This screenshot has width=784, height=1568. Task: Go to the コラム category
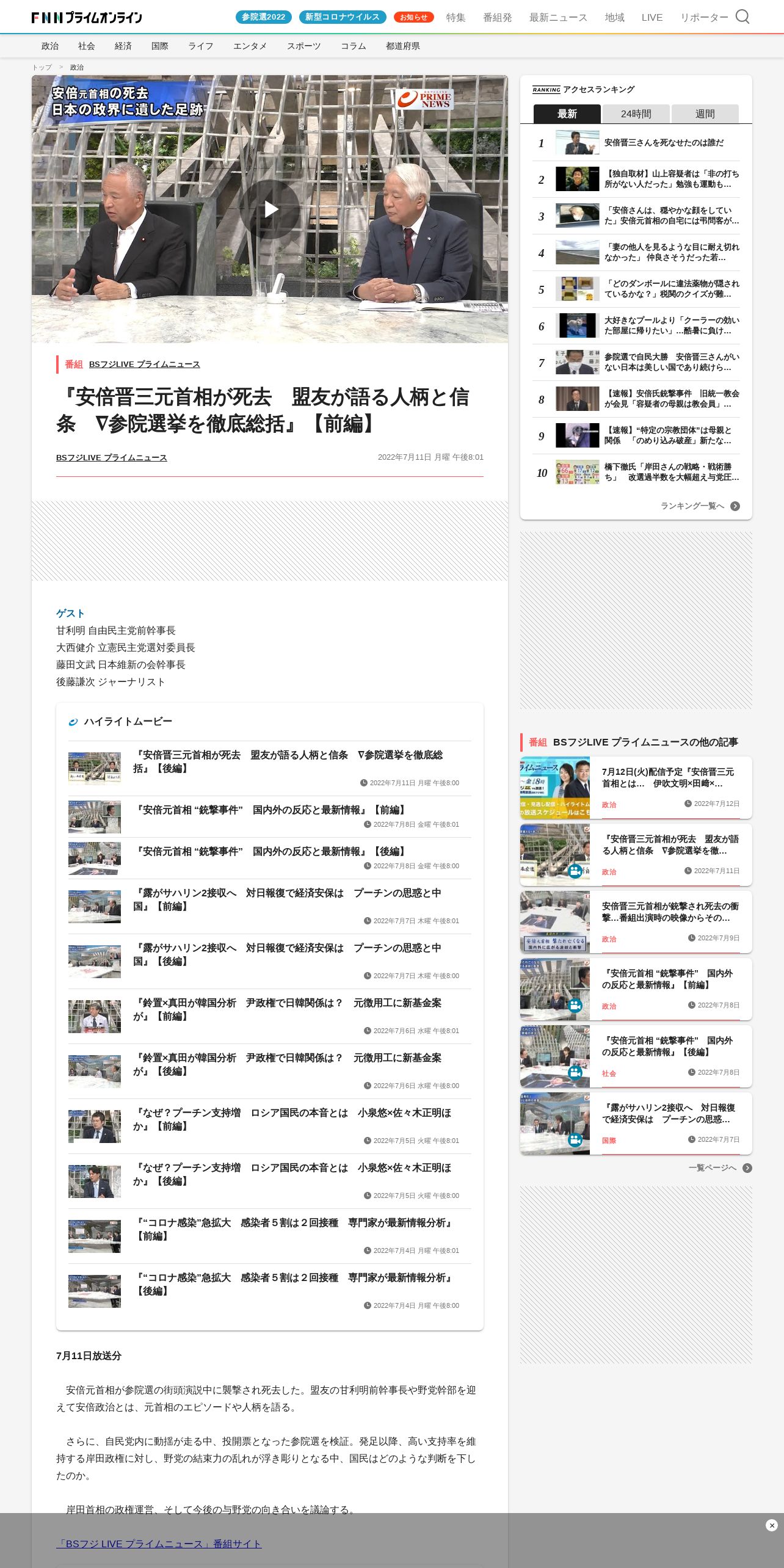click(x=354, y=46)
